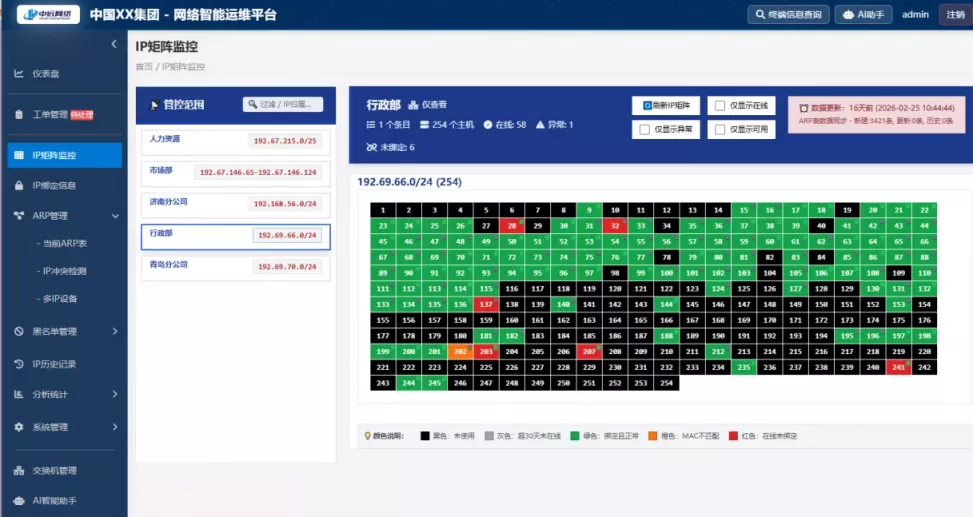Click the IP绑定信息 lock icon

19,186
